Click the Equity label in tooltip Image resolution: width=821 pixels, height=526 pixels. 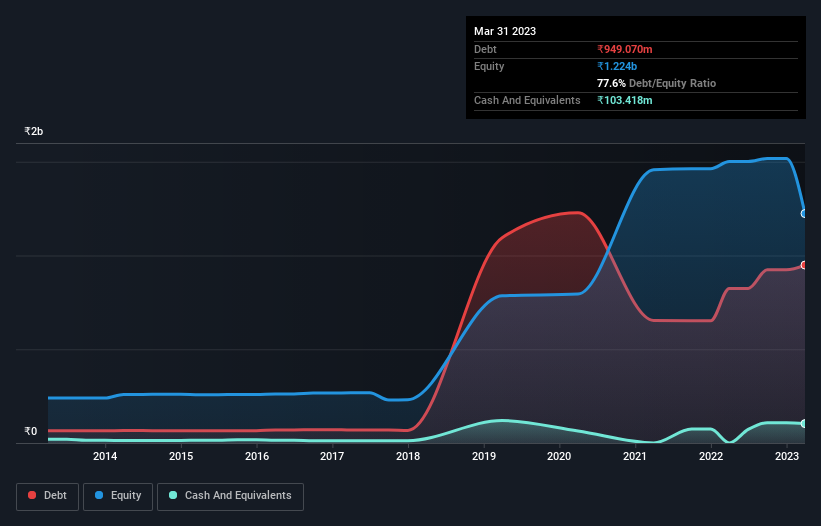[489, 66]
